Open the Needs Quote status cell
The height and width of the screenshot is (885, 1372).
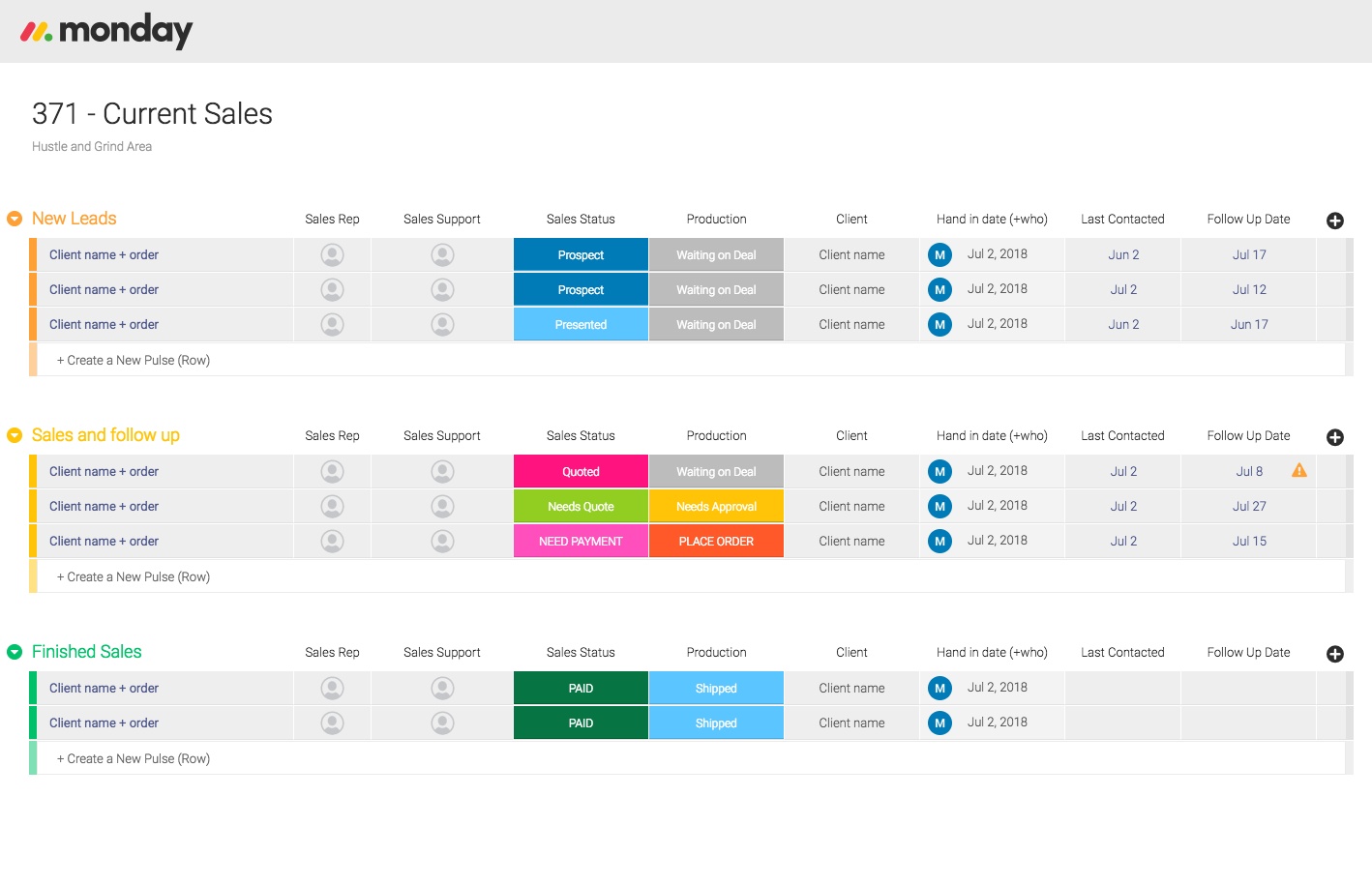581,507
